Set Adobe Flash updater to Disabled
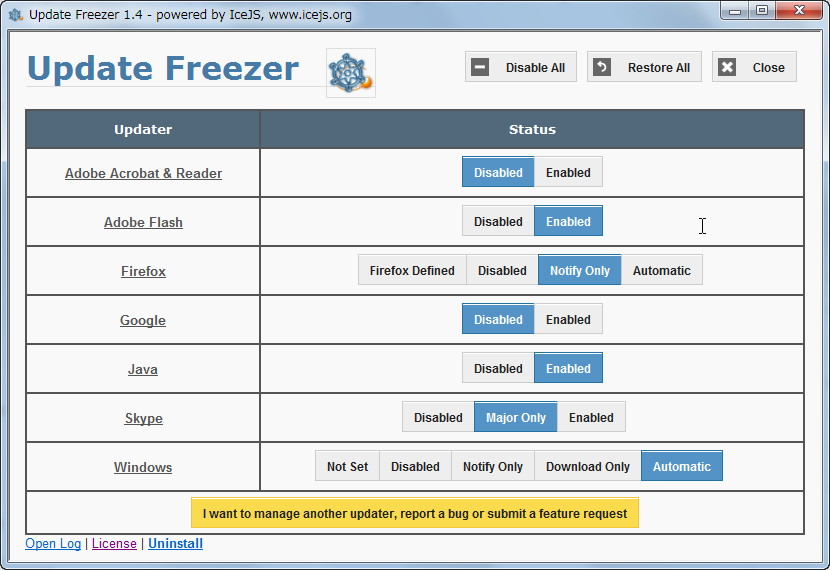 (x=498, y=221)
